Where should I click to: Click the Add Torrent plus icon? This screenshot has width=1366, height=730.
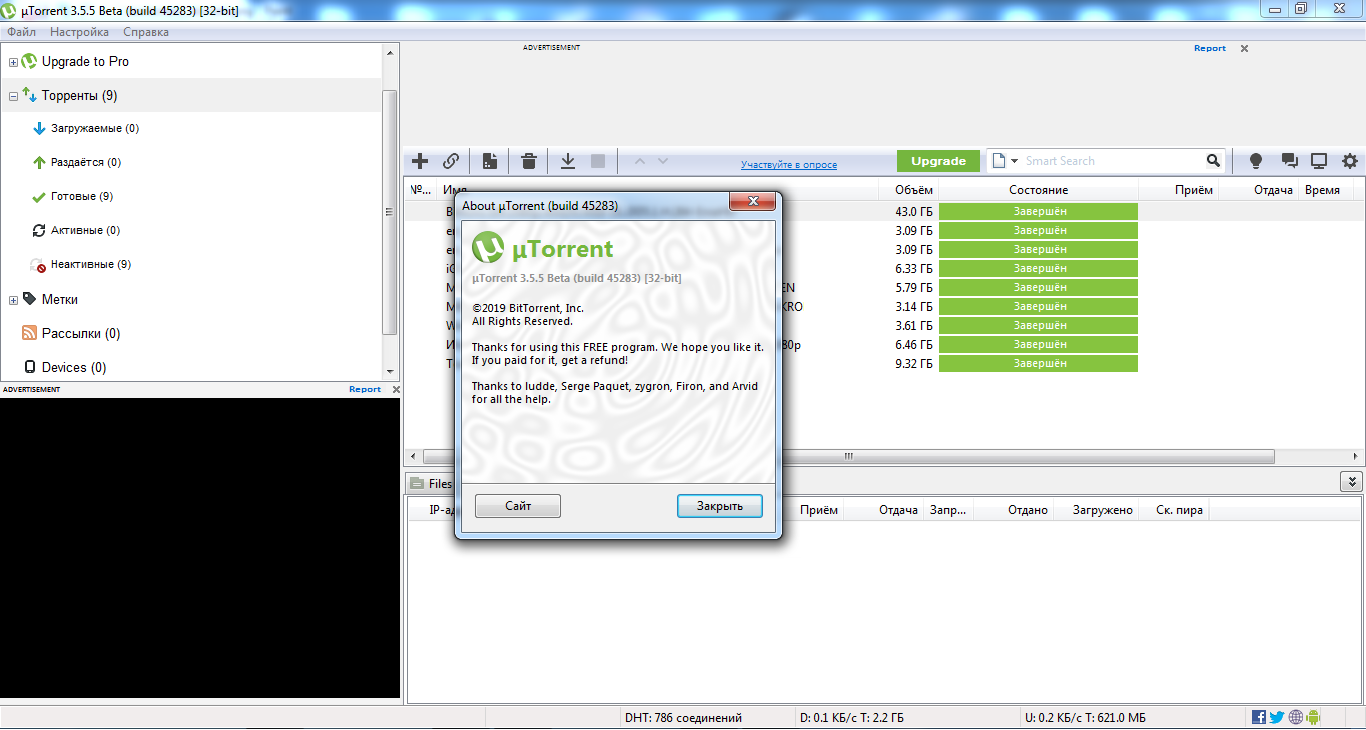(x=420, y=161)
